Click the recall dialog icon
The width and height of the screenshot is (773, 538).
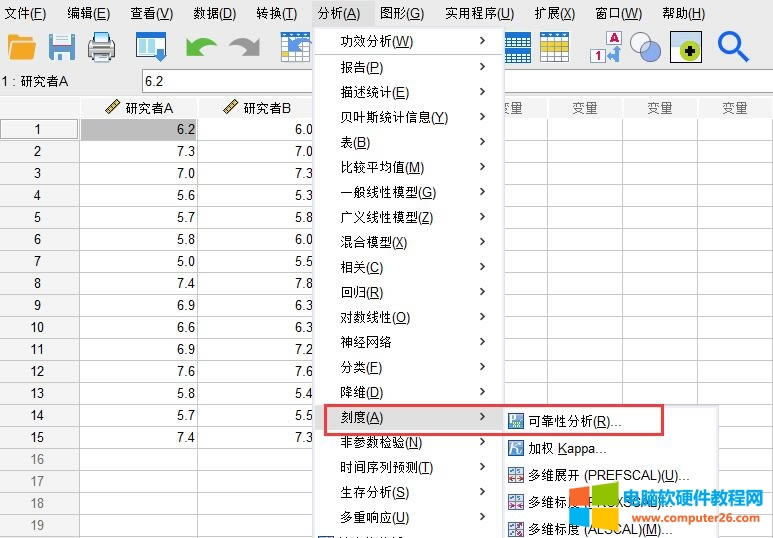pyautogui.click(x=151, y=47)
